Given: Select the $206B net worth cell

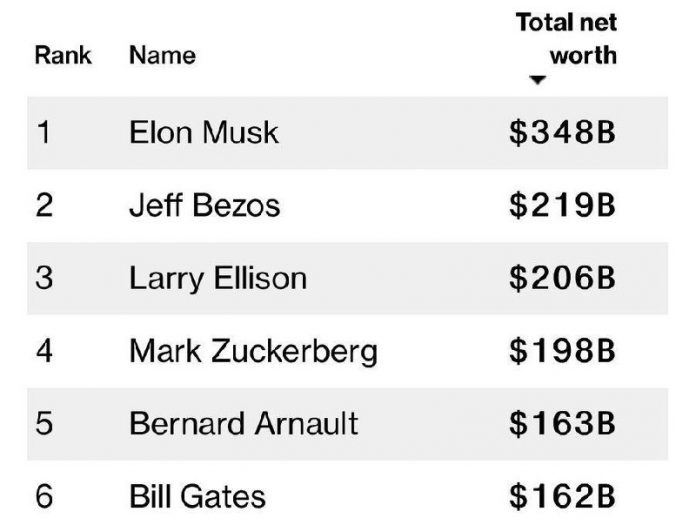Looking at the screenshot, I should [x=561, y=277].
